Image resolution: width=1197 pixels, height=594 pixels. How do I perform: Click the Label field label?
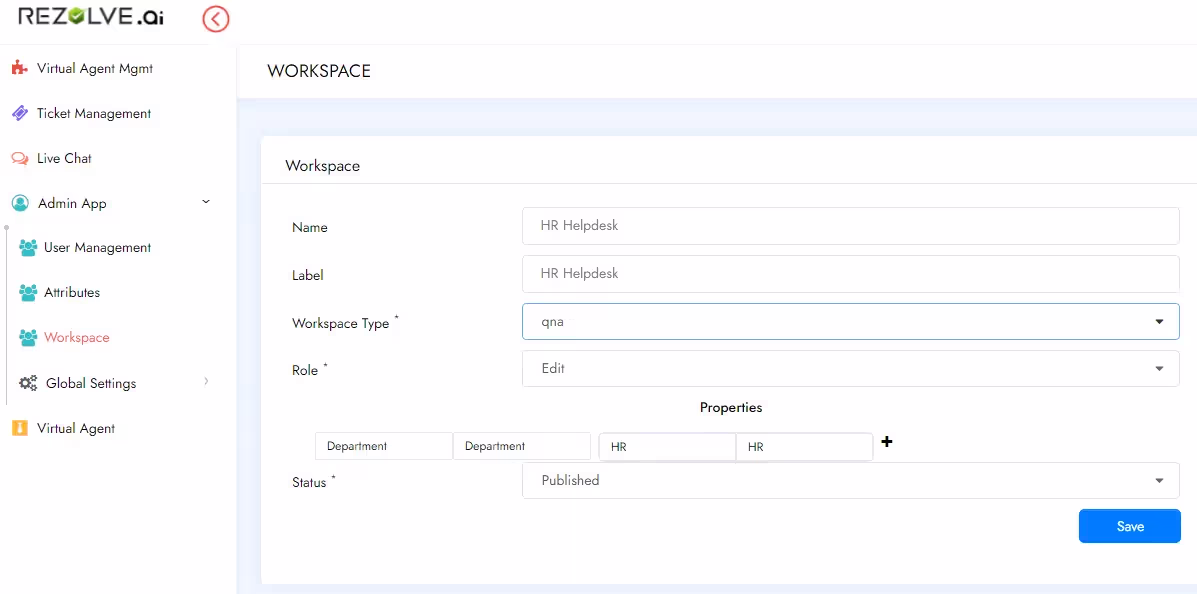[x=308, y=275]
